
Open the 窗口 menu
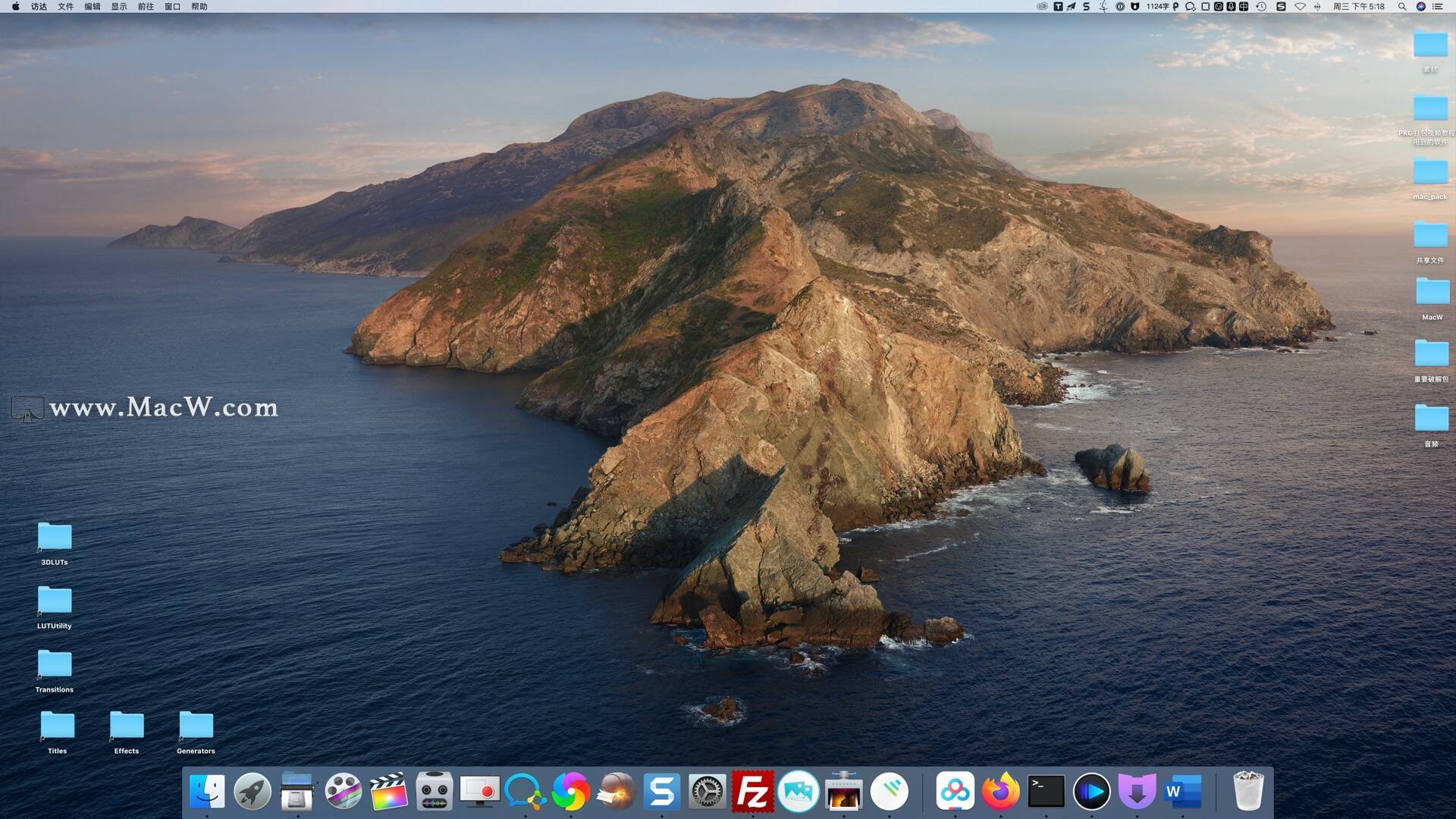point(172,7)
